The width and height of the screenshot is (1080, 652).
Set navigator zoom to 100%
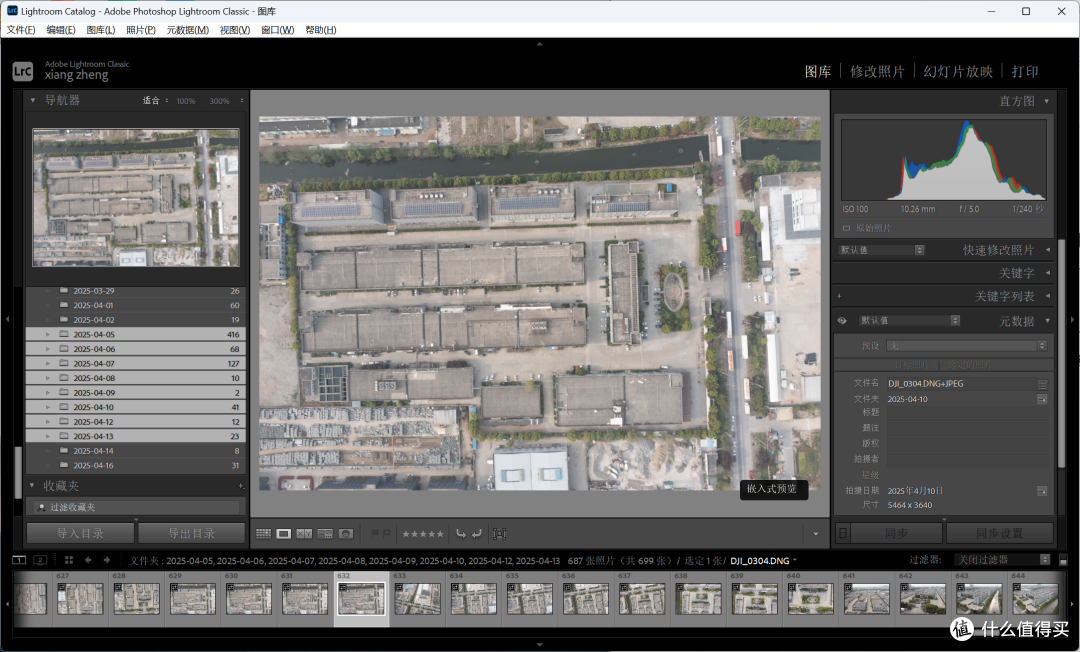click(x=185, y=101)
